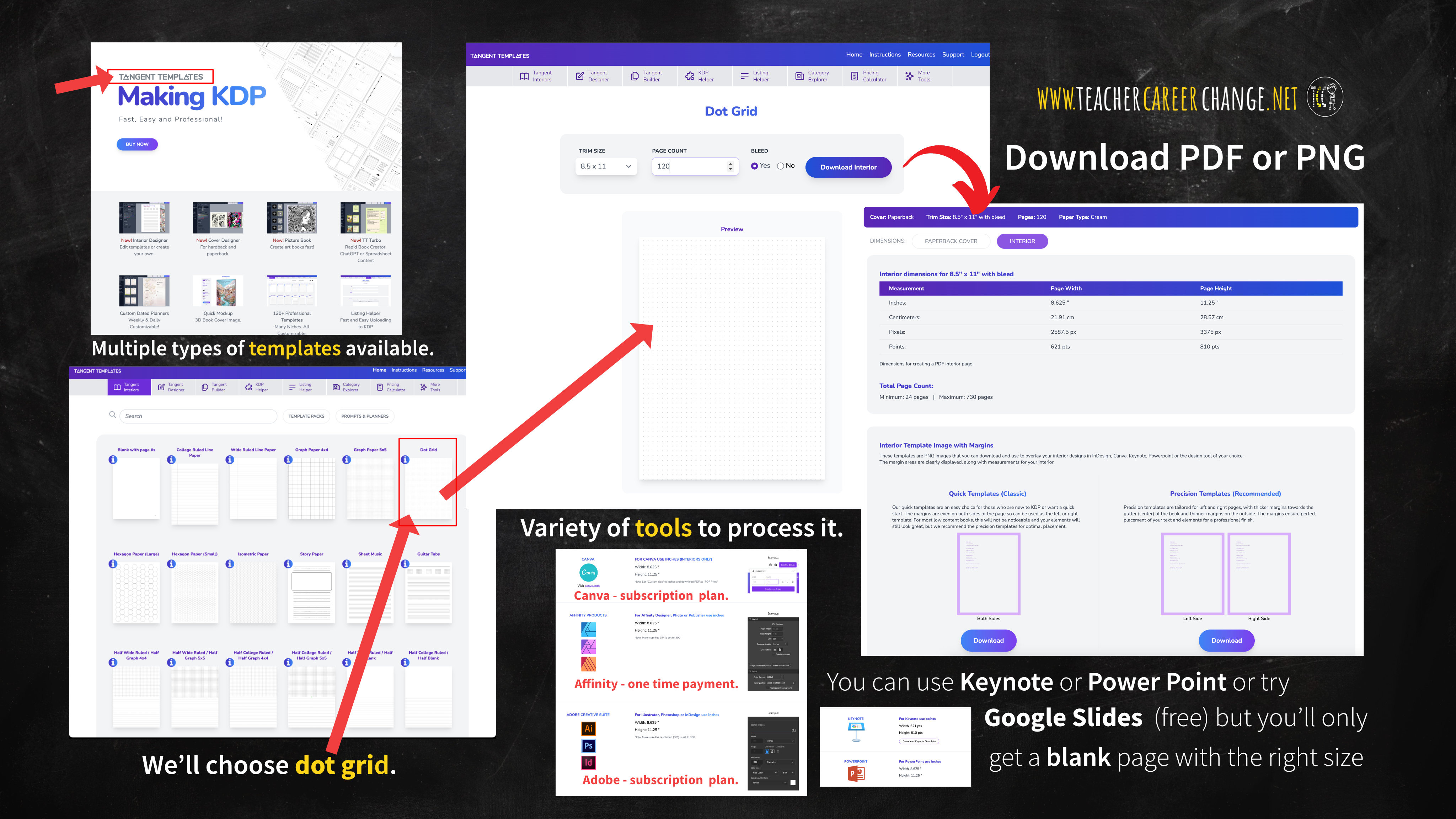Open the Category Explorer tool

pyautogui.click(x=812, y=76)
